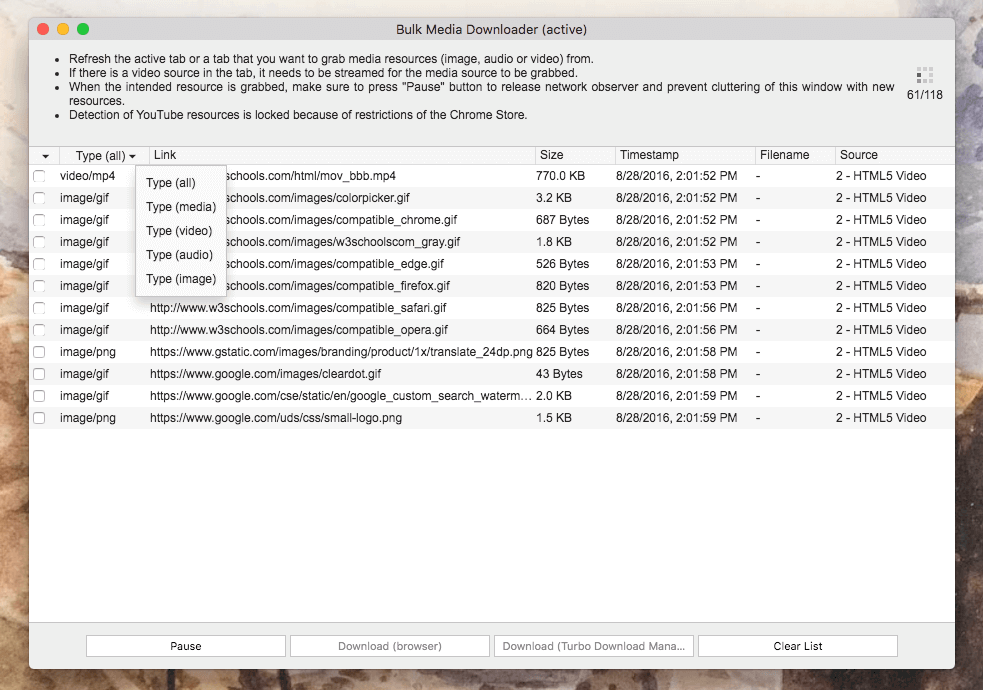Check the translate_24dp.png row checkbox

click(x=39, y=352)
